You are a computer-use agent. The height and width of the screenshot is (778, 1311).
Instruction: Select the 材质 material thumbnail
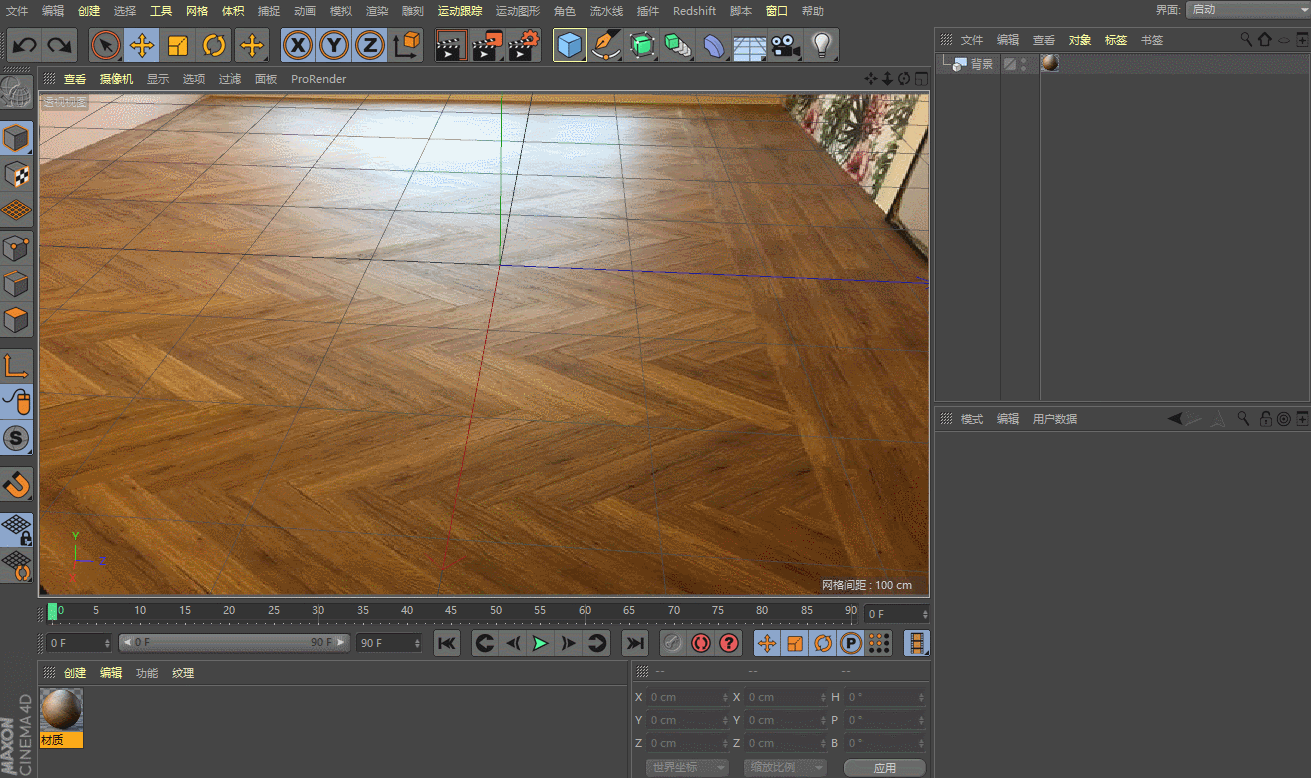click(x=61, y=710)
